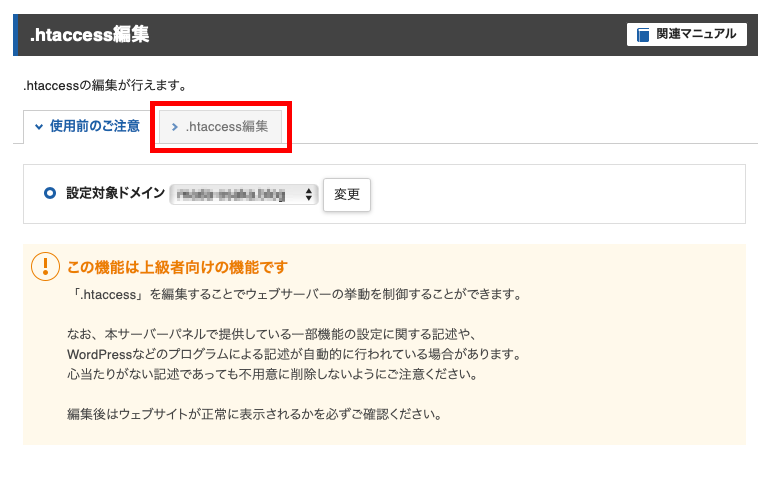Click heading この機能は上級者向けの機能です

pyautogui.click(x=177, y=268)
